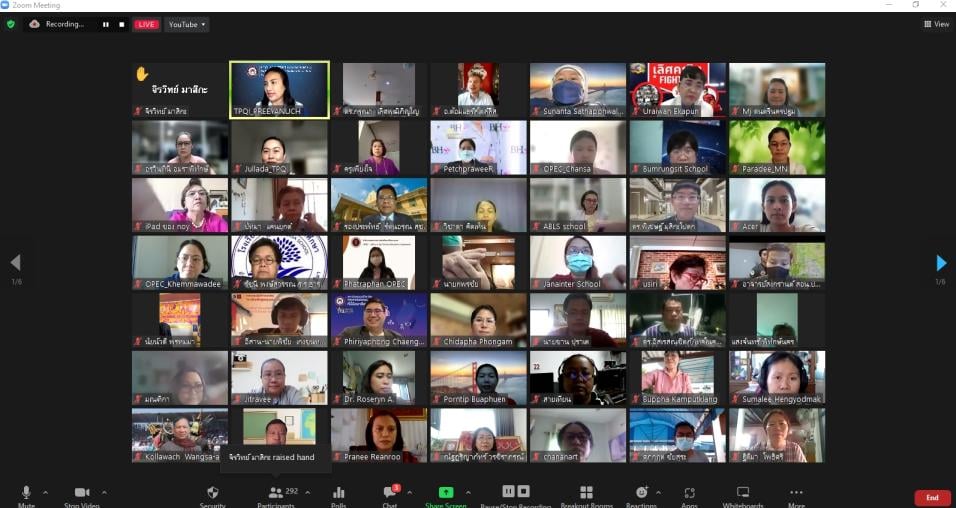The height and width of the screenshot is (508, 956).
Task: Open the Polls tool
Action: 338,496
